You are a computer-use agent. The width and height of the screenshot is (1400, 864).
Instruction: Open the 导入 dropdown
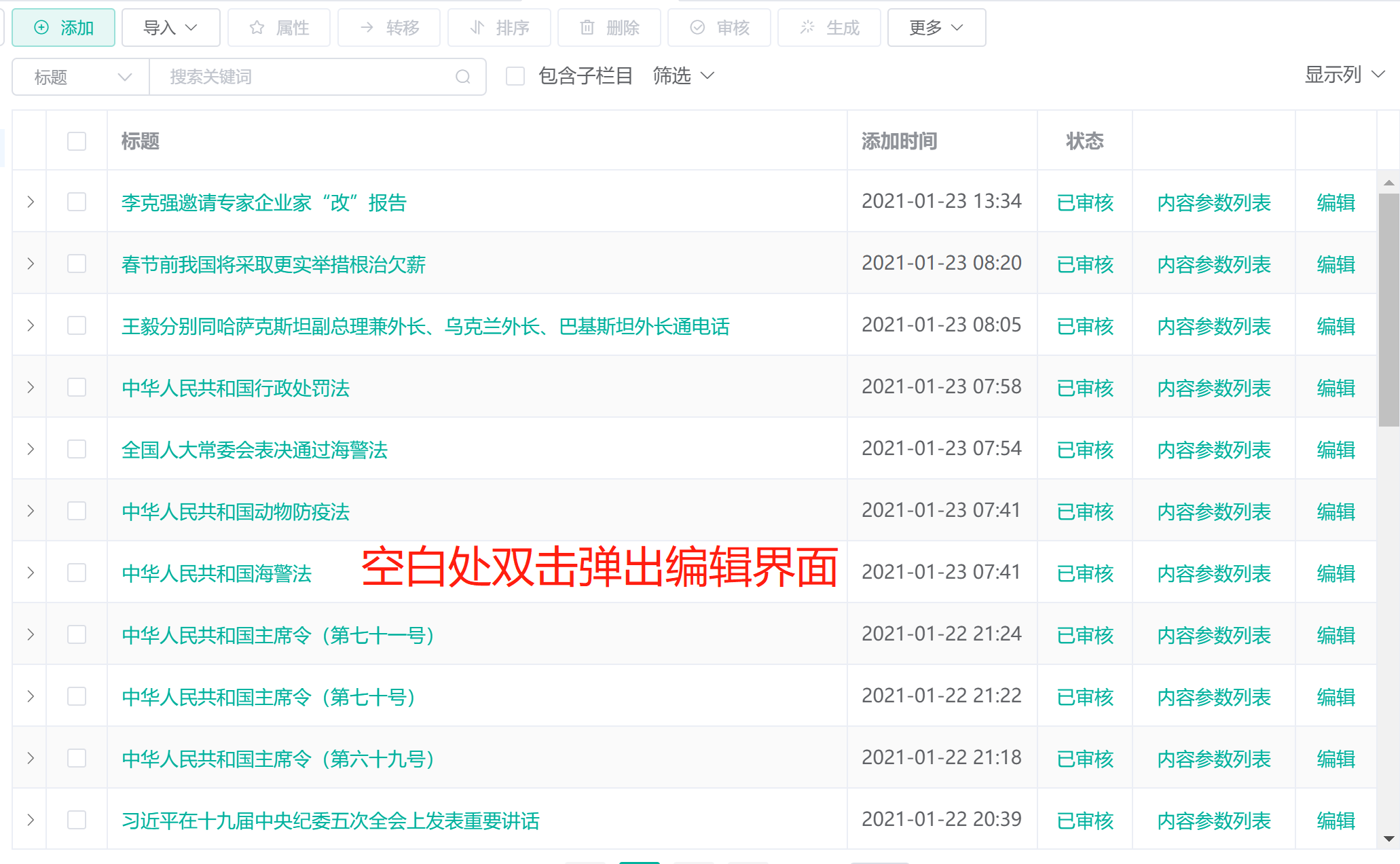coord(170,28)
